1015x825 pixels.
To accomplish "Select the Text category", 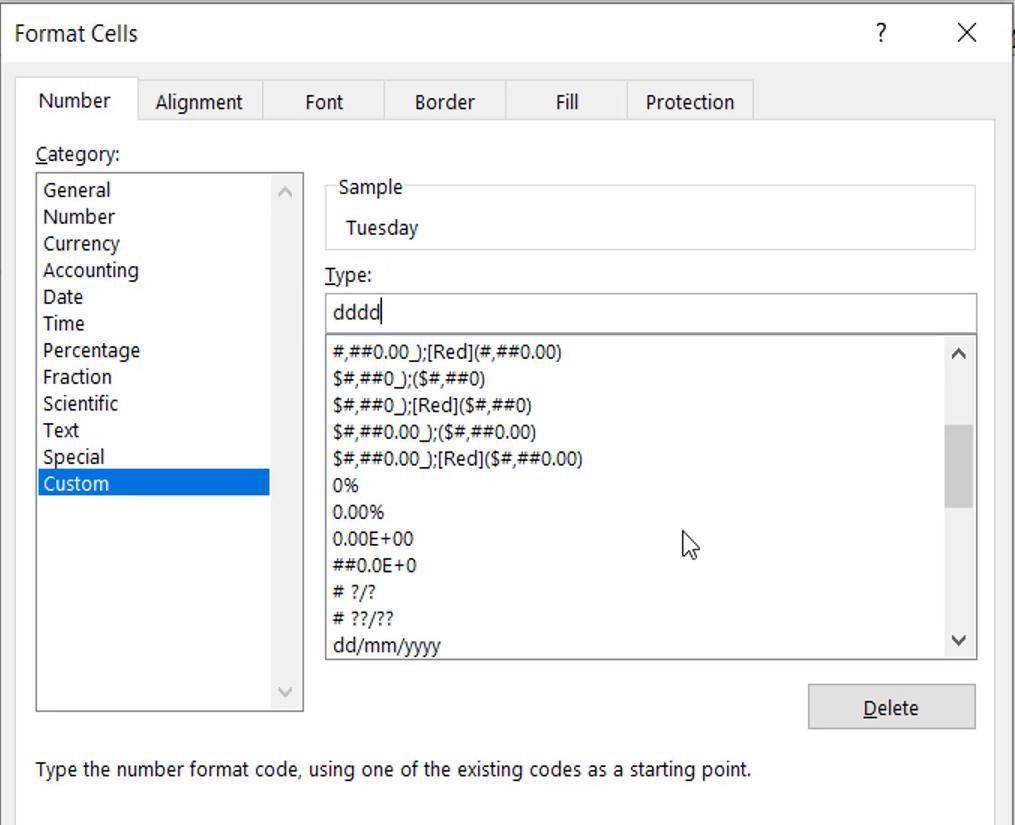I will click(x=60, y=430).
